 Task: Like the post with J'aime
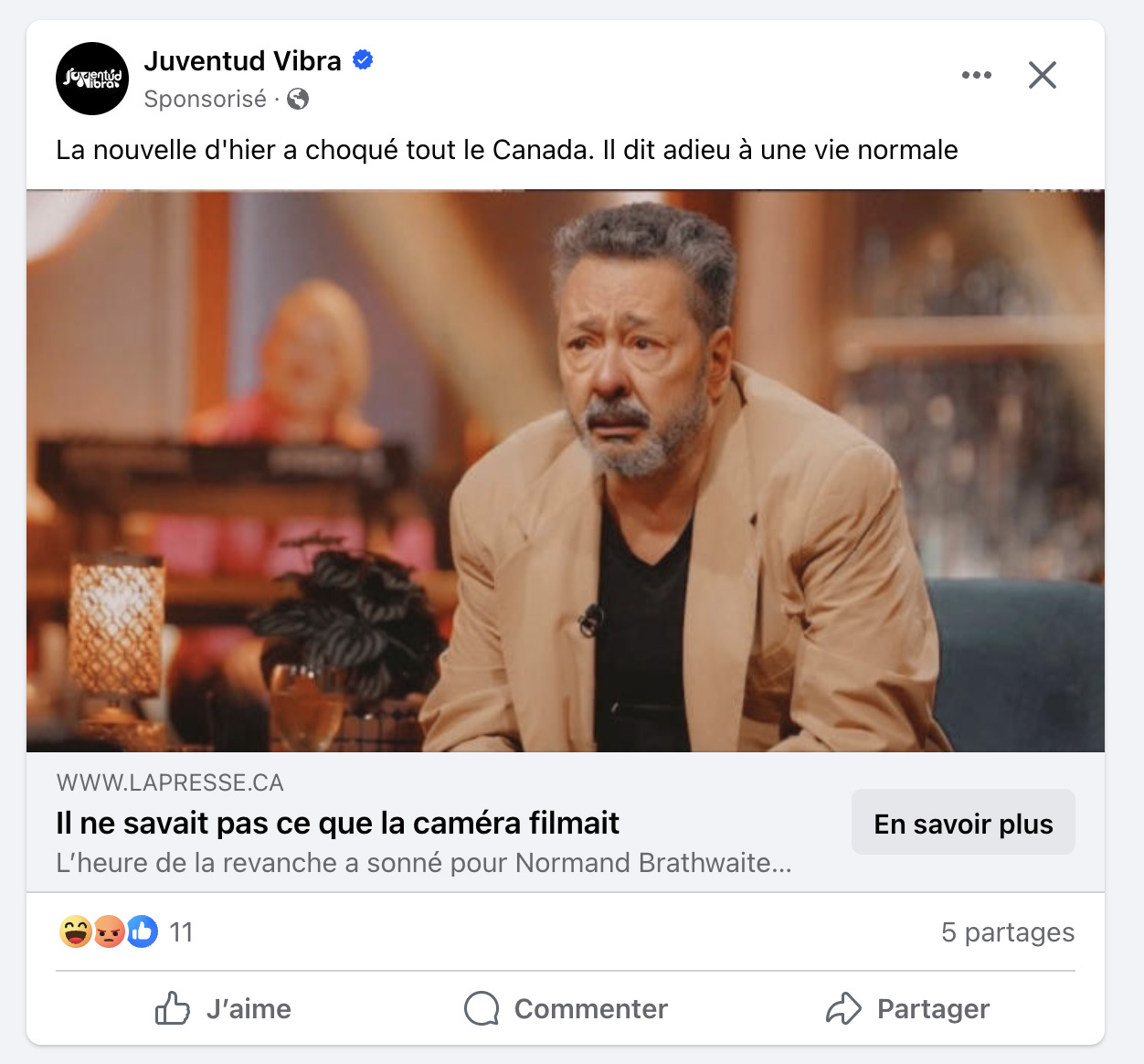[x=223, y=1008]
